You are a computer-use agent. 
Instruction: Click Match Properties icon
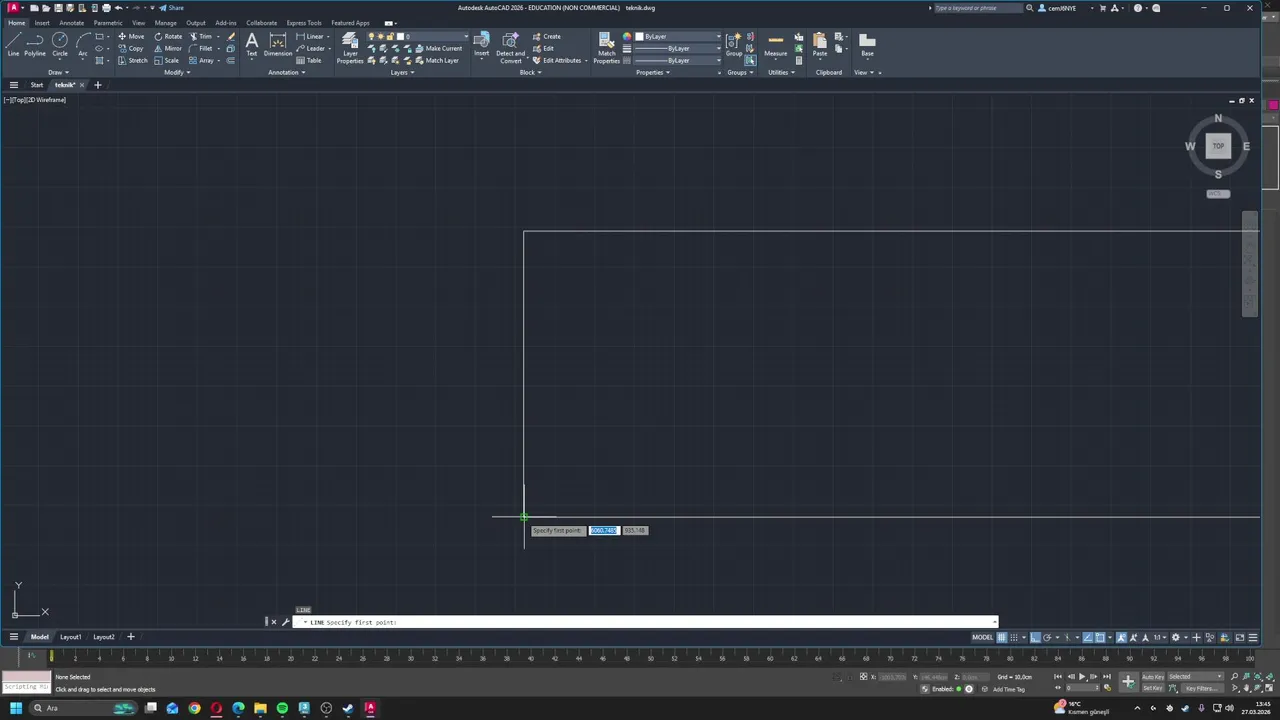tap(607, 48)
